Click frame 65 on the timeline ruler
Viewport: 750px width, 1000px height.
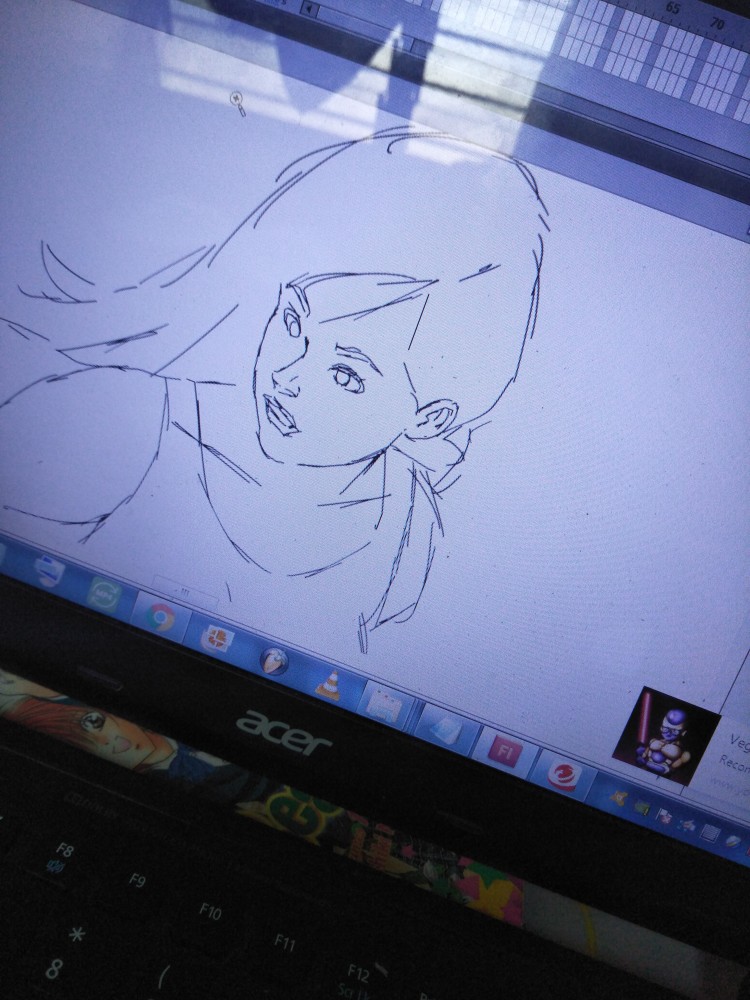pyautogui.click(x=673, y=8)
